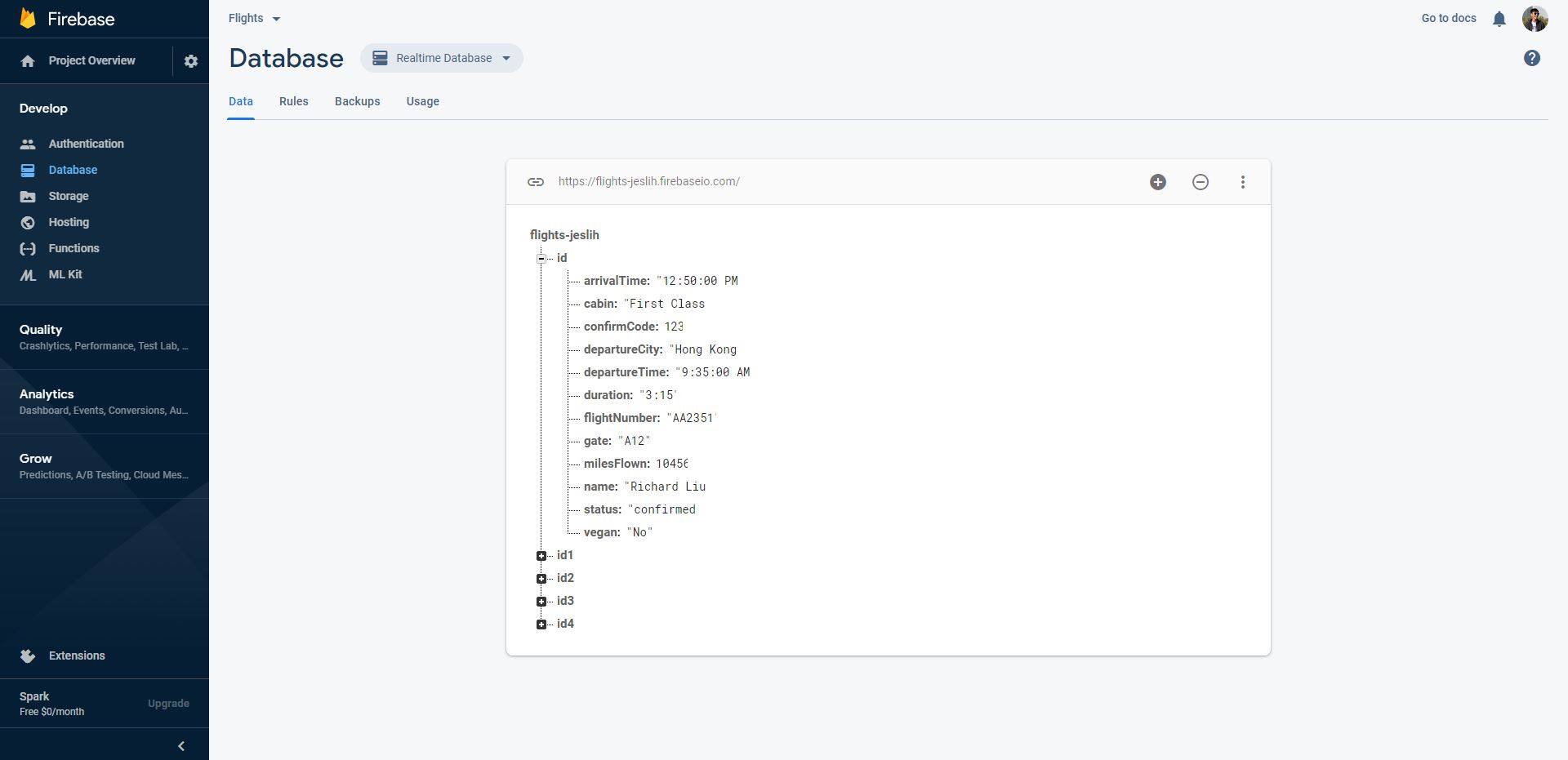The height and width of the screenshot is (760, 1568).
Task: Click the database URL link icon
Action: pos(536,182)
